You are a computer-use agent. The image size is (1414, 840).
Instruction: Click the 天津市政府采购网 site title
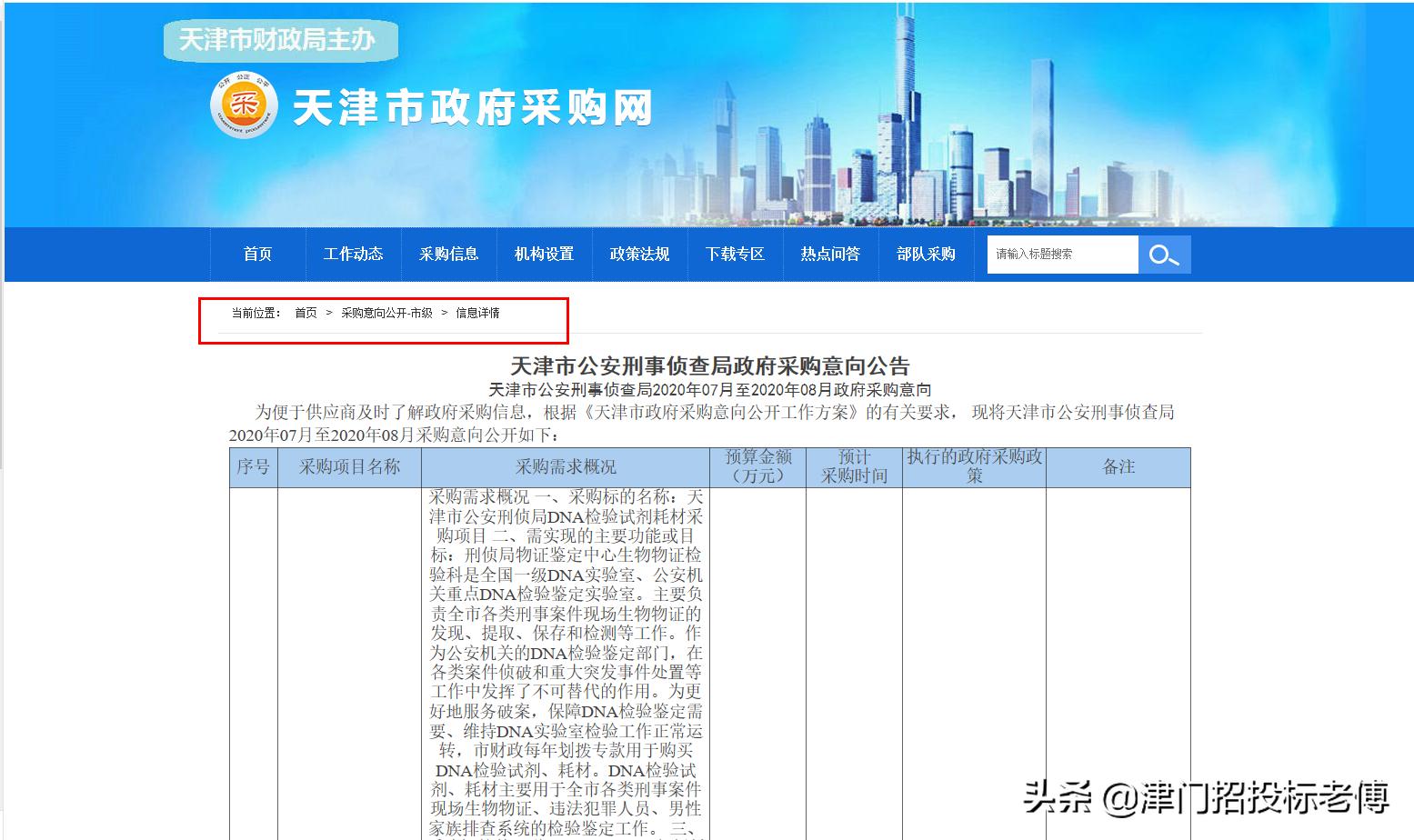coord(473,107)
